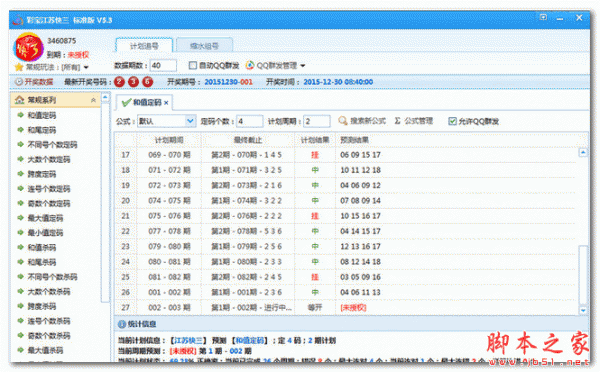This screenshot has width=600, height=372.
Task: Click the arrow icon next to 跨度定码
Action: tap(20, 174)
